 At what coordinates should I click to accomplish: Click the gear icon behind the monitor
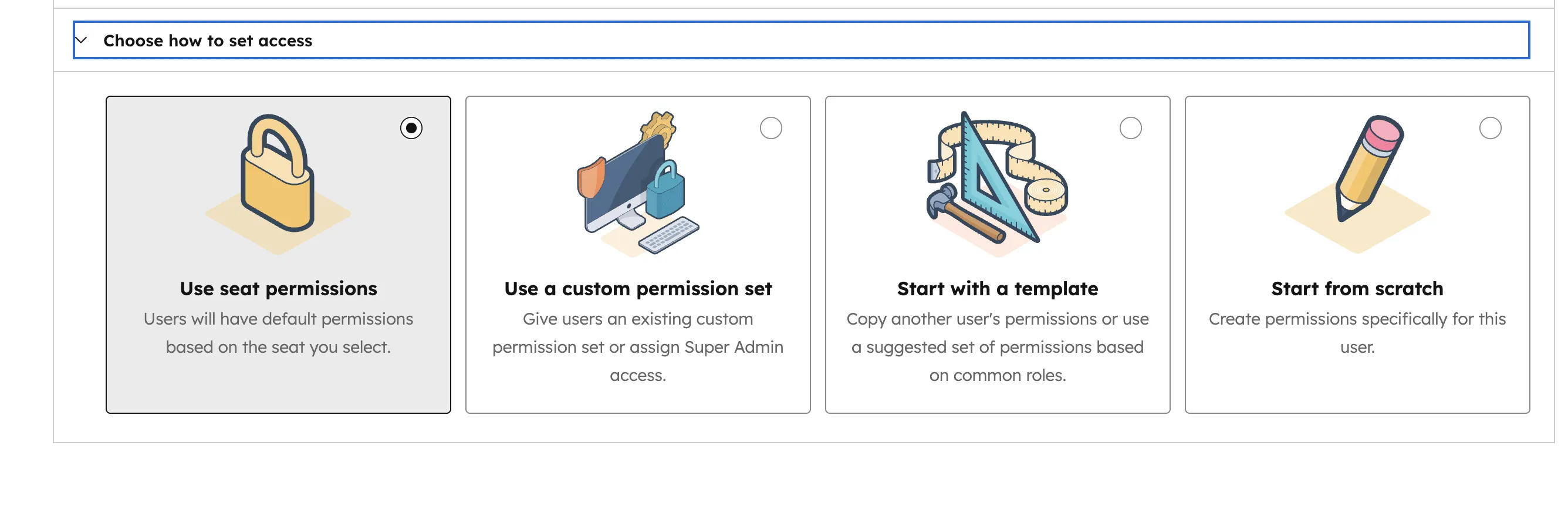[x=660, y=128]
